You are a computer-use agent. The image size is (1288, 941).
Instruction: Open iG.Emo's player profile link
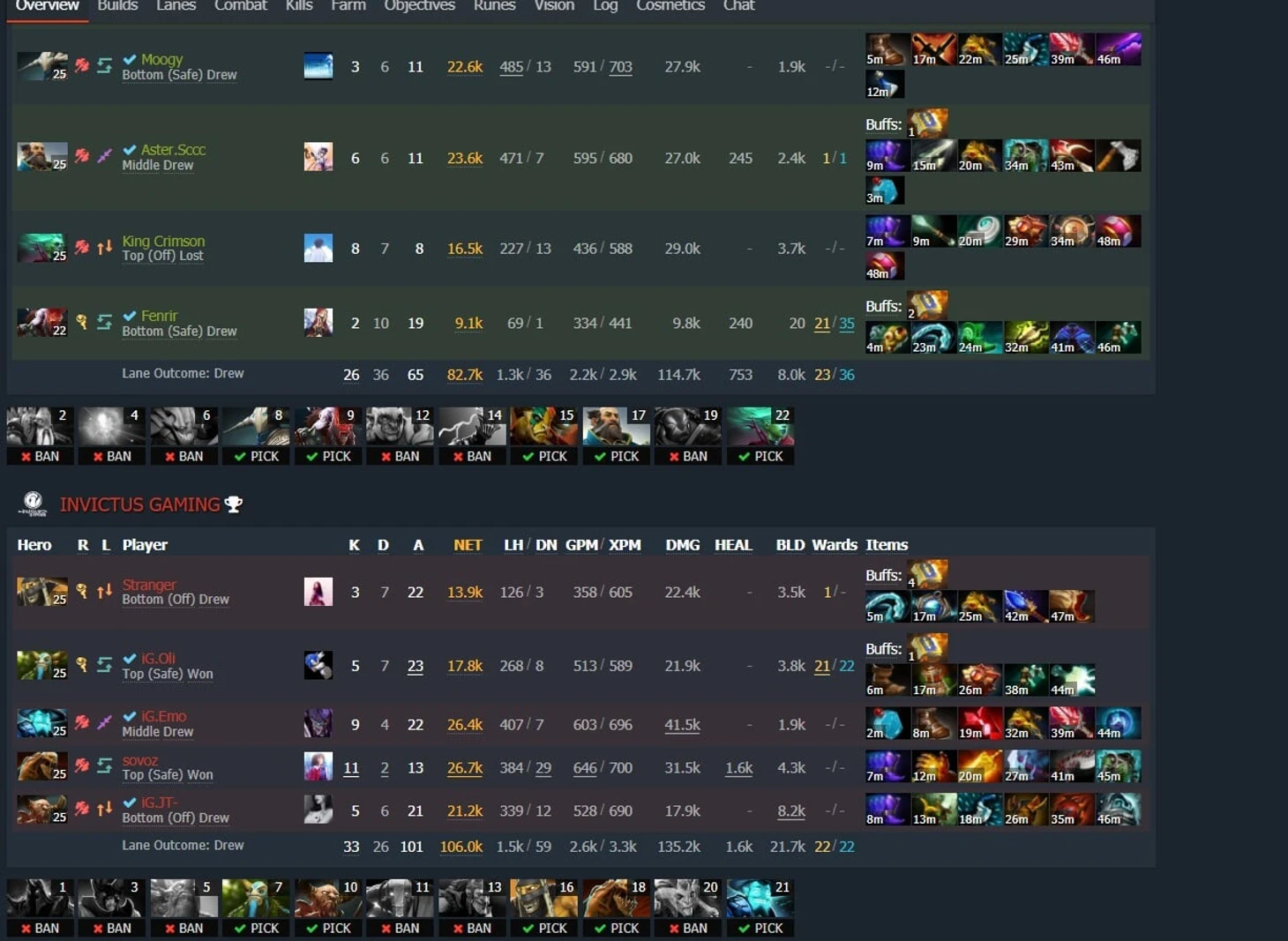[x=163, y=716]
